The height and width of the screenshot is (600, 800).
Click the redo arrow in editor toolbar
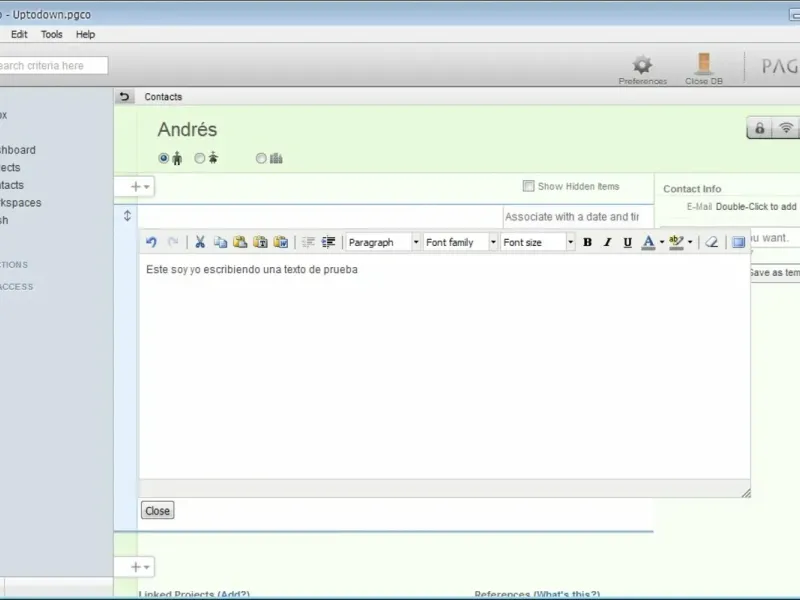point(173,242)
